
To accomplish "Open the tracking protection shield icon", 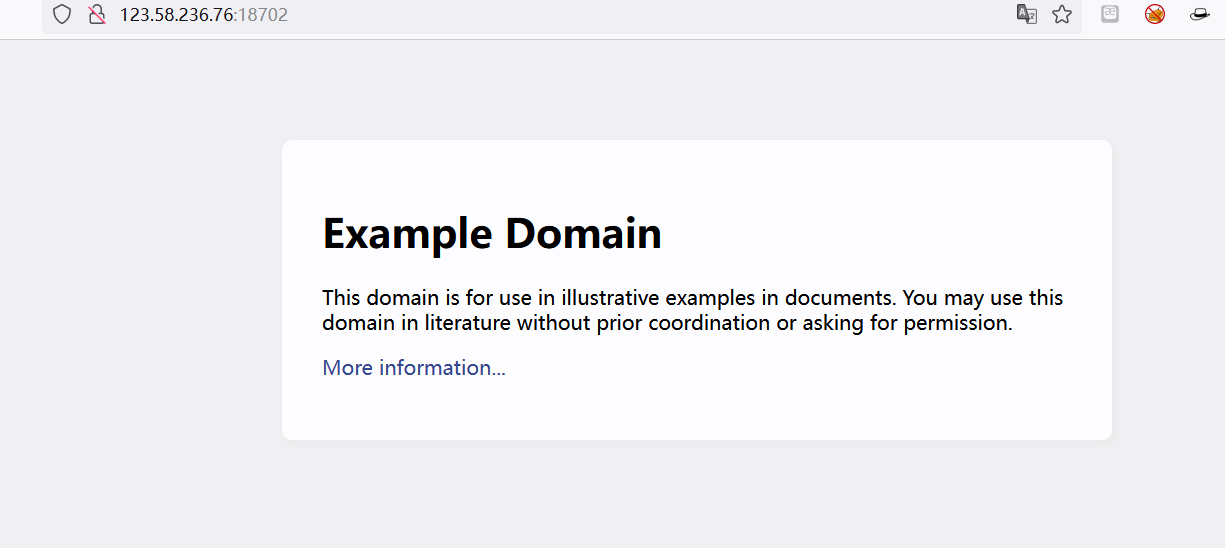I will (x=62, y=15).
